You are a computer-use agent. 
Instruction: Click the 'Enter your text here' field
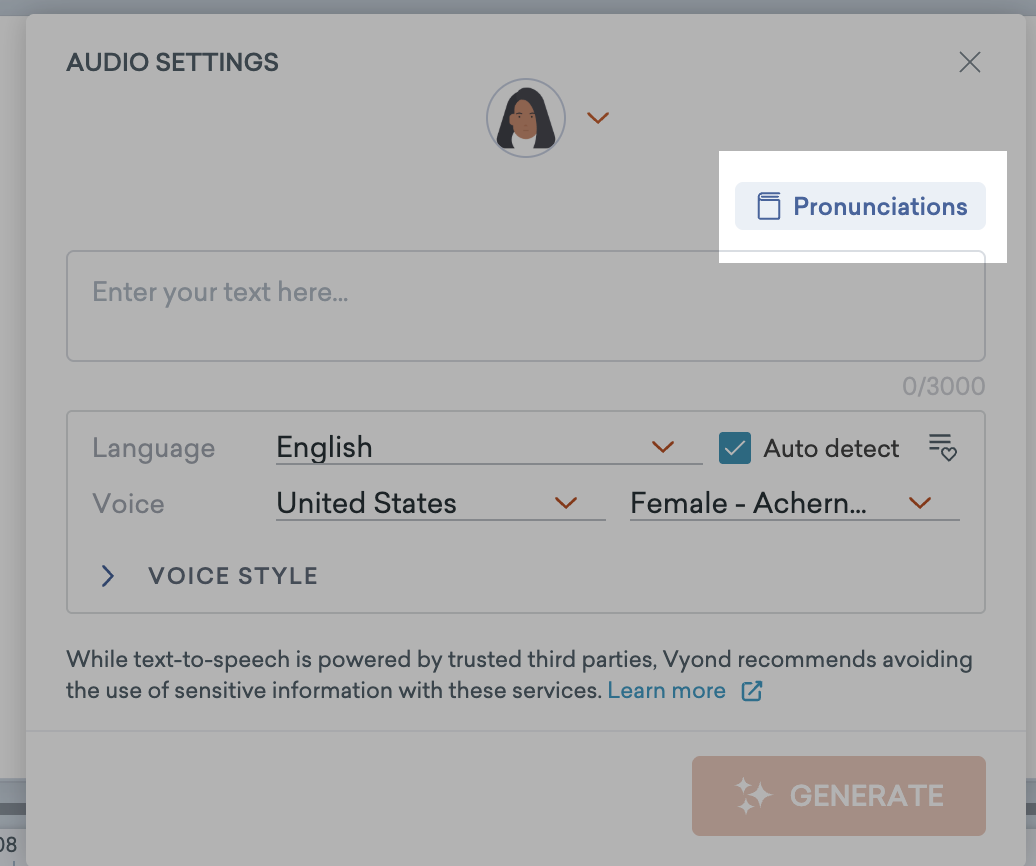pos(525,305)
